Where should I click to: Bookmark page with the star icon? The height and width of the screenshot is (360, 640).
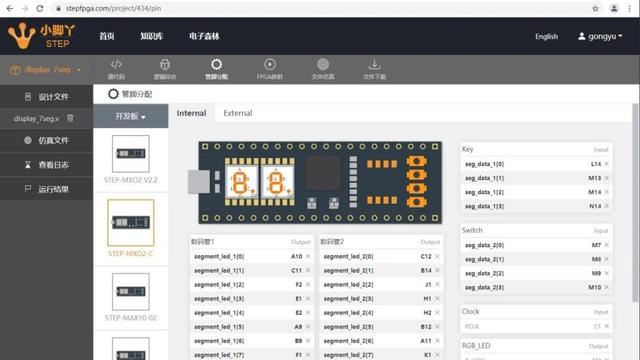point(596,8)
